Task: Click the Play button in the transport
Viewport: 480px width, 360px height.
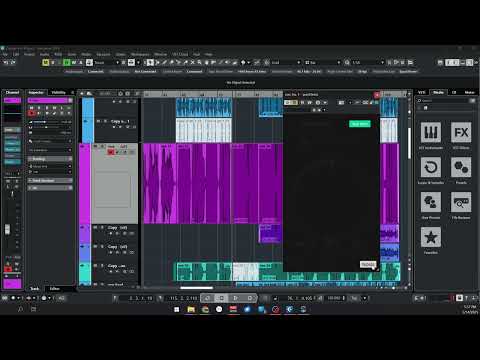Action: click(x=235, y=298)
